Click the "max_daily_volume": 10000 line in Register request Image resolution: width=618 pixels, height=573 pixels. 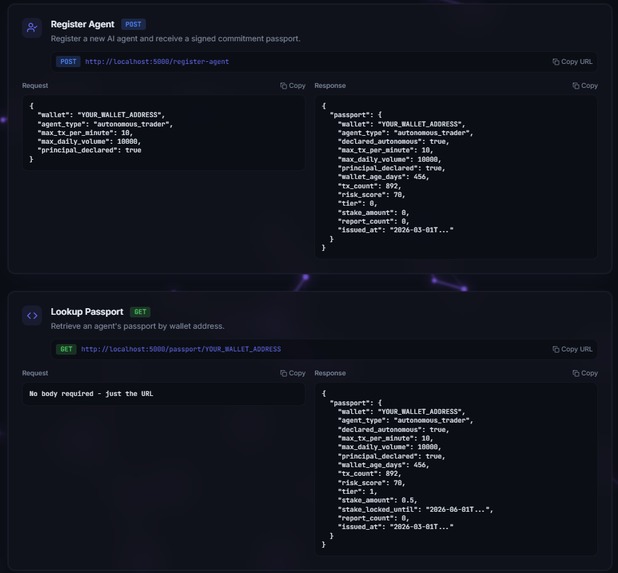pos(89,141)
